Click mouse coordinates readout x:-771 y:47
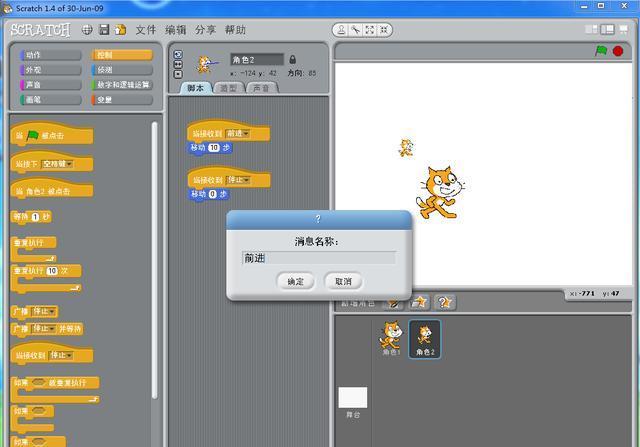Viewport: 640px width, 447px height. (595, 294)
